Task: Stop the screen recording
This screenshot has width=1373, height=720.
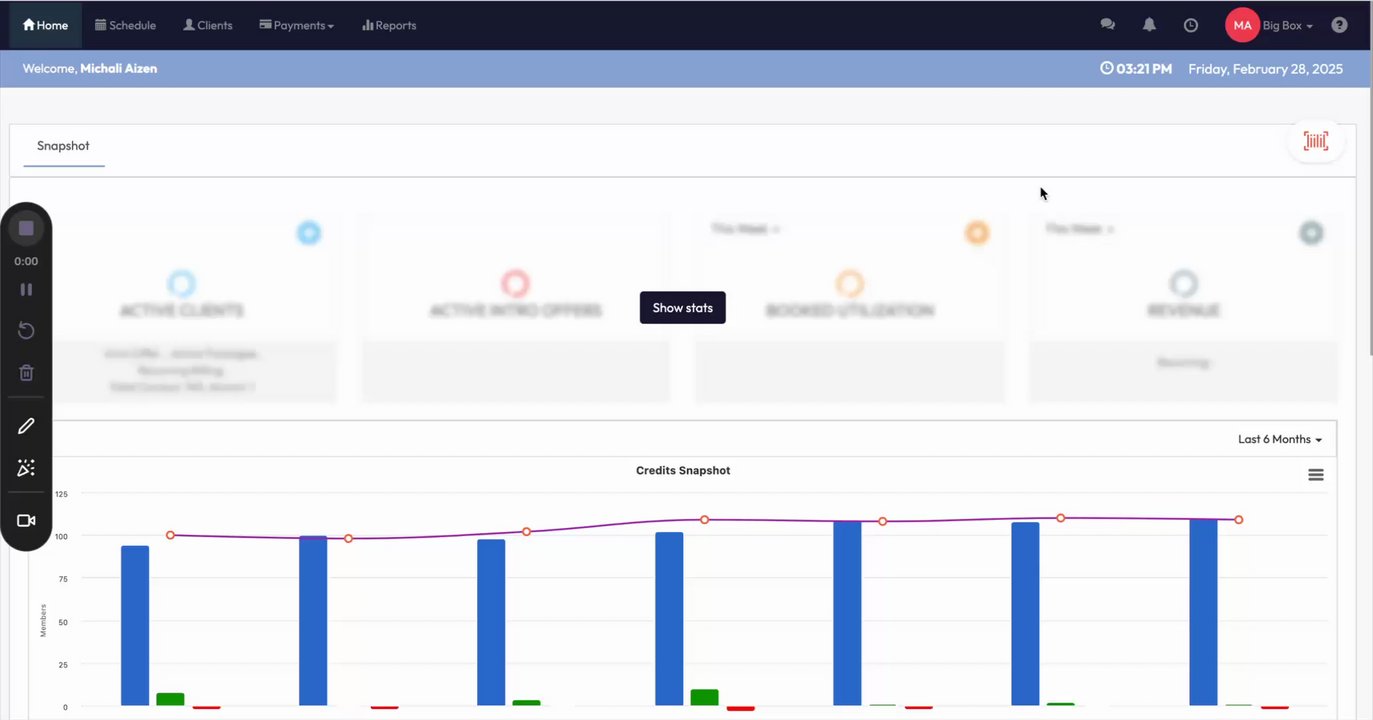Action: [x=26, y=228]
